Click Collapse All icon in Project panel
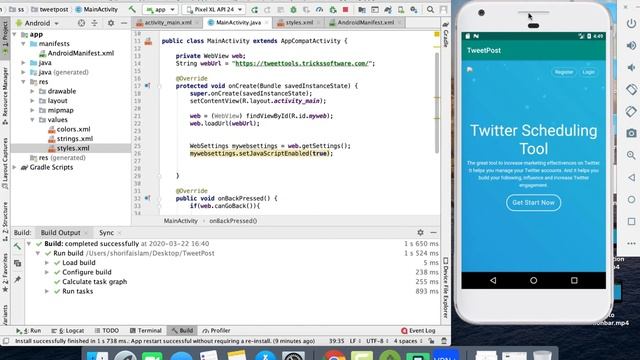Image resolution: width=640 pixels, height=360 pixels. pyautogui.click(x=95, y=23)
